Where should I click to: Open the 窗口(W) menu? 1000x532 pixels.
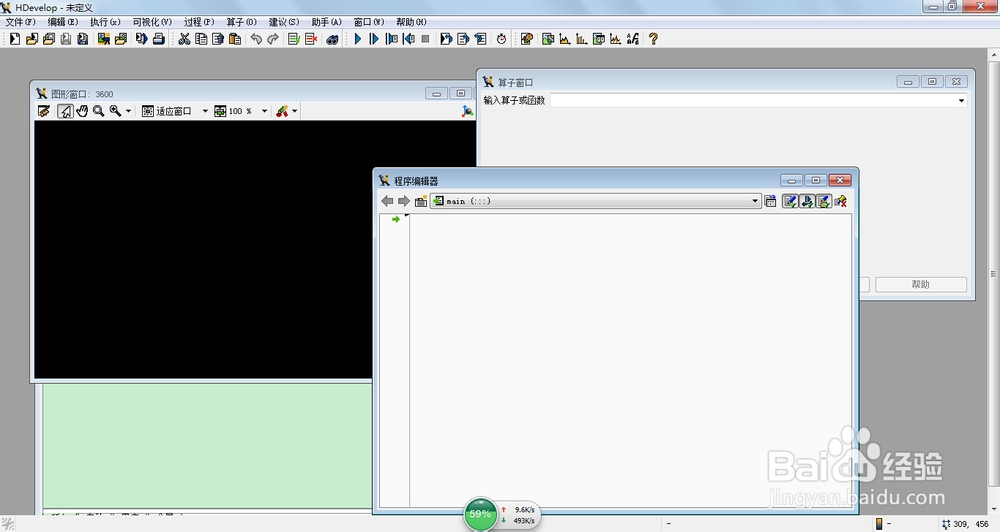(x=369, y=22)
